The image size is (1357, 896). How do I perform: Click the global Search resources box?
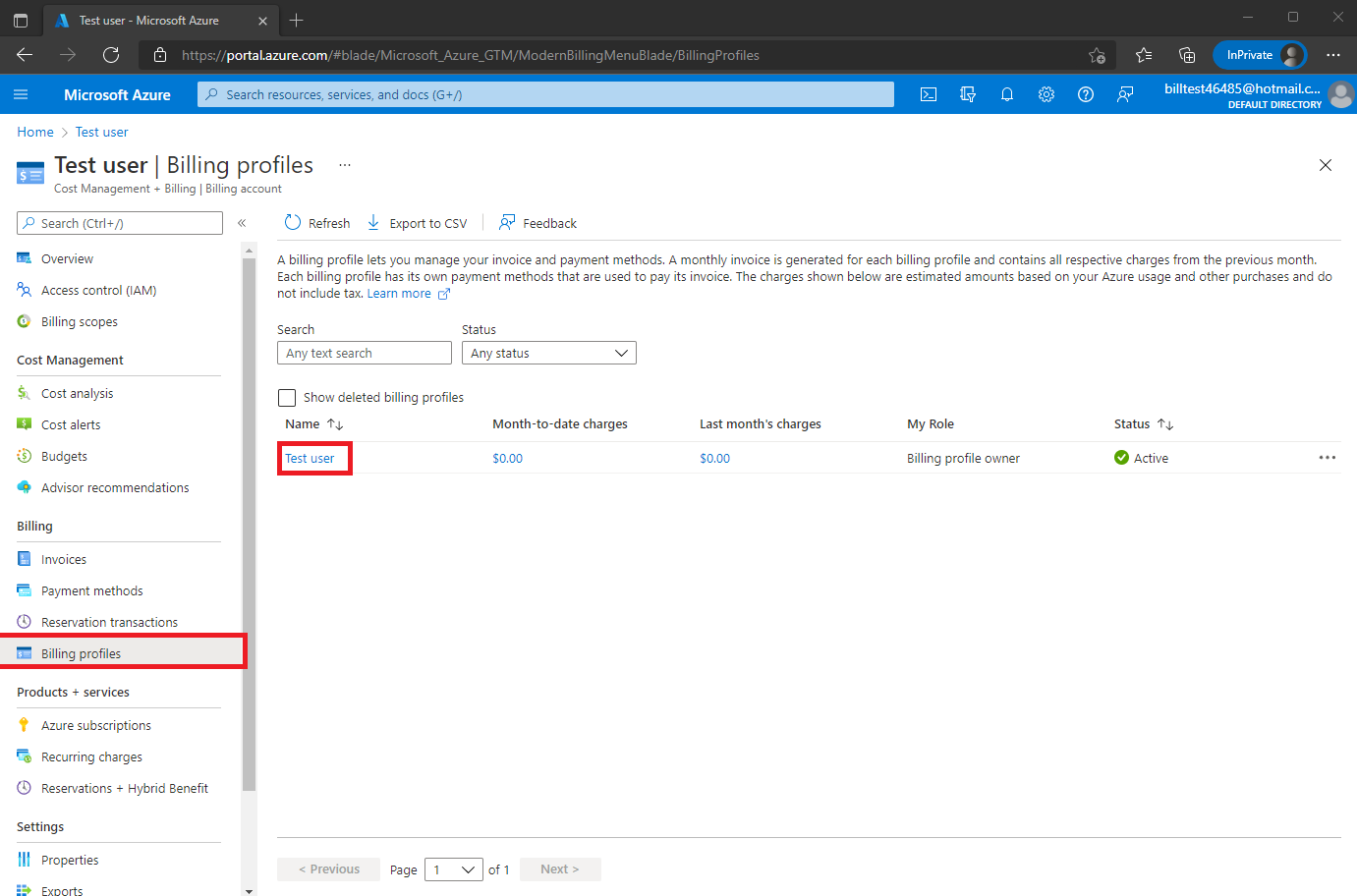point(545,94)
